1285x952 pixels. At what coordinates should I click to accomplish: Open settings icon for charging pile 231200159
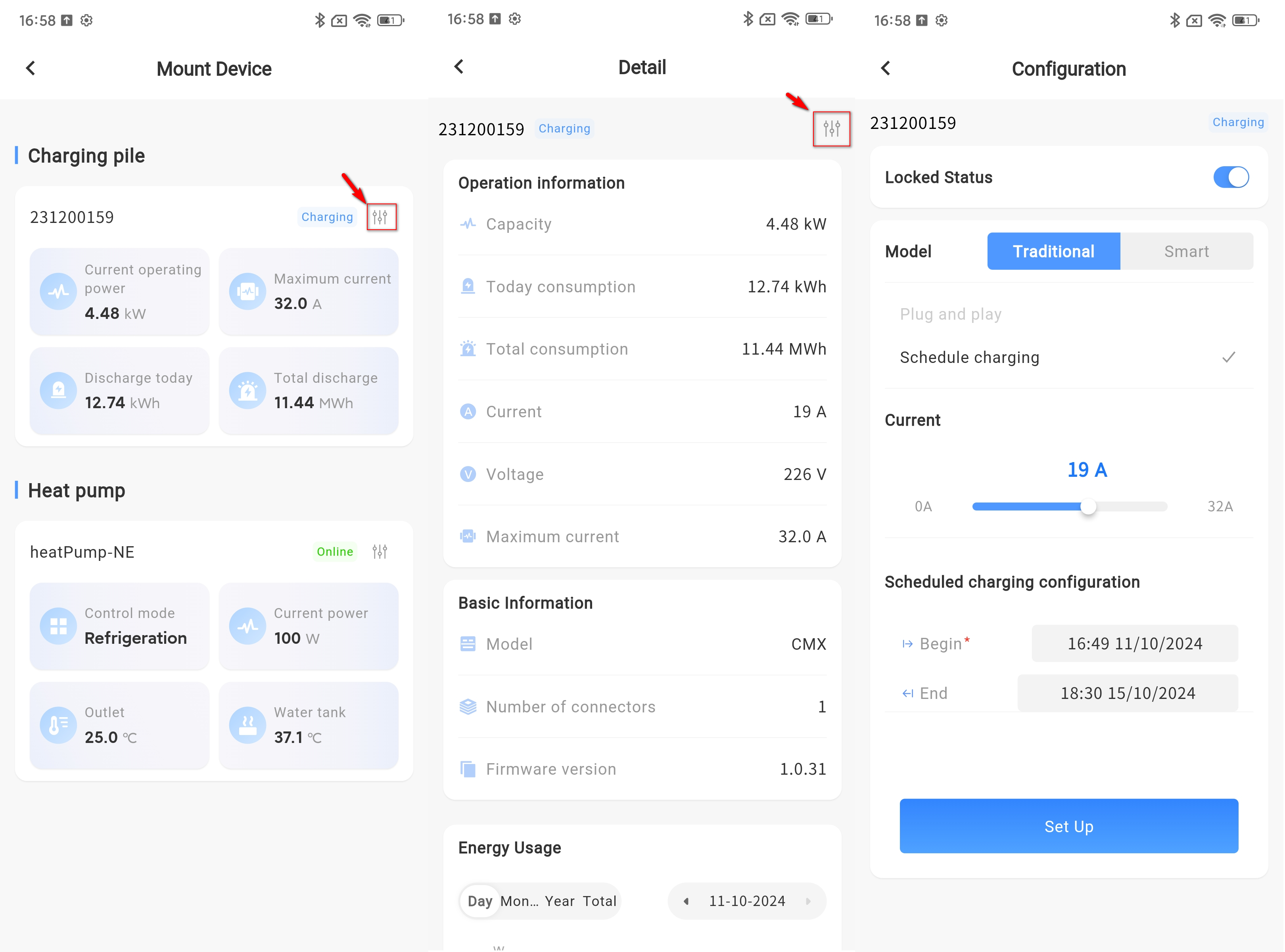pos(380,217)
